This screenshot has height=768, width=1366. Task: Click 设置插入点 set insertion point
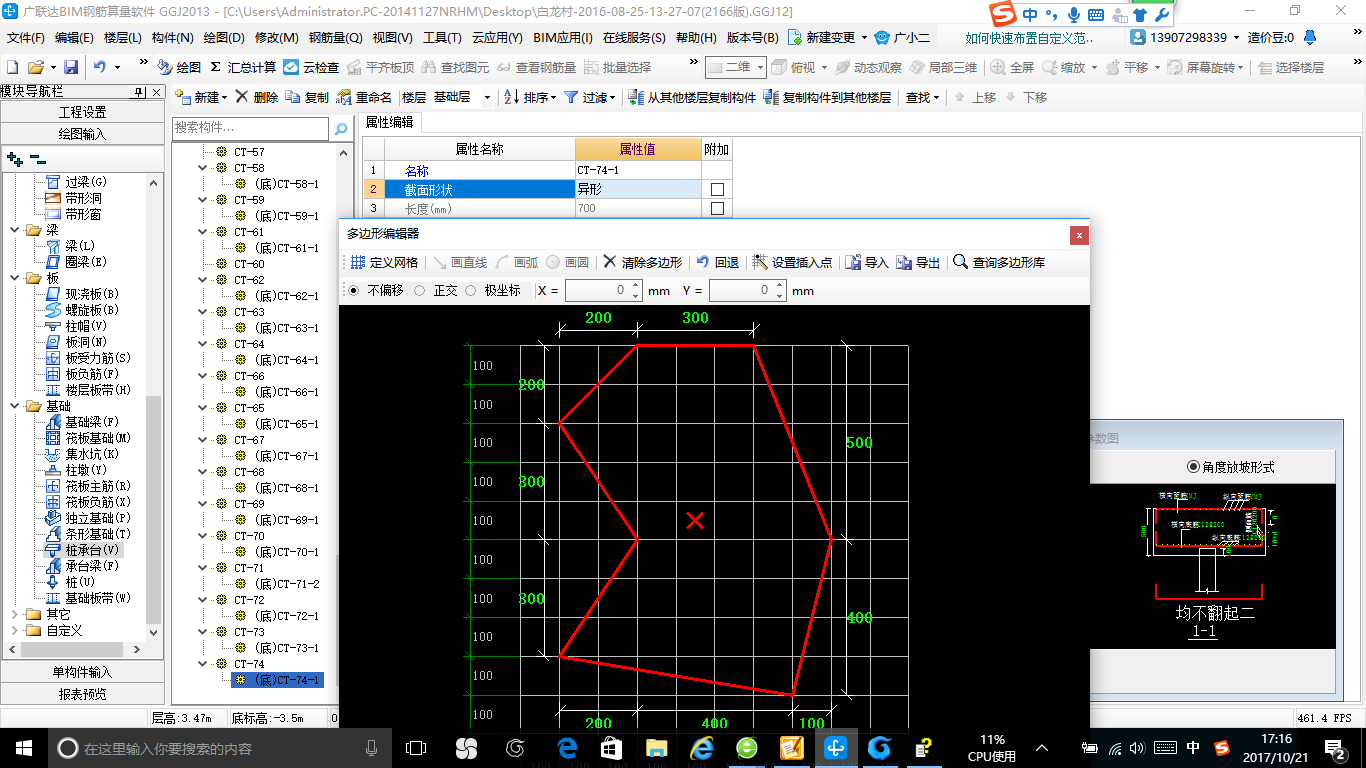pyautogui.click(x=792, y=262)
